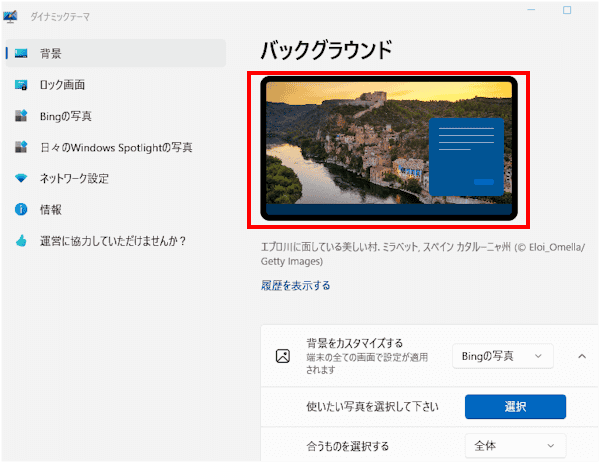
Task: Click the 使いたい写真を選択して下さい label
Action: (x=372, y=407)
